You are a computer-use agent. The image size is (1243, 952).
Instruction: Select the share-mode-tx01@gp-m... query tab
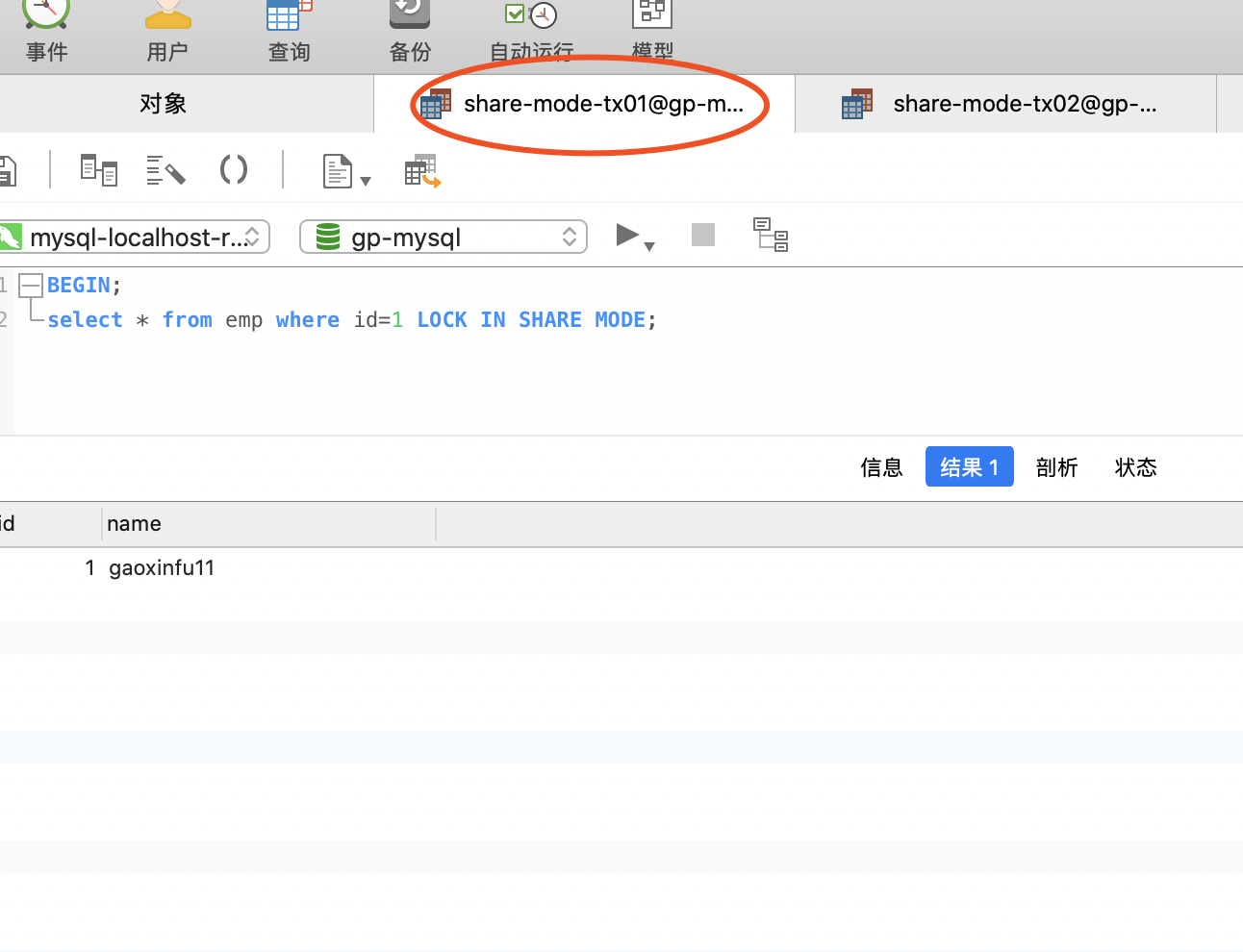(584, 104)
